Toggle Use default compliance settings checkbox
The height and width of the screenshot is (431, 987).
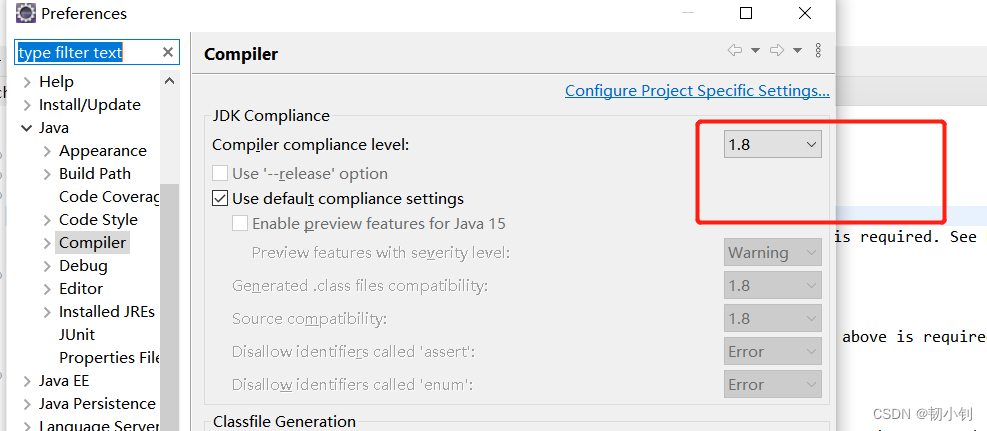click(x=221, y=198)
